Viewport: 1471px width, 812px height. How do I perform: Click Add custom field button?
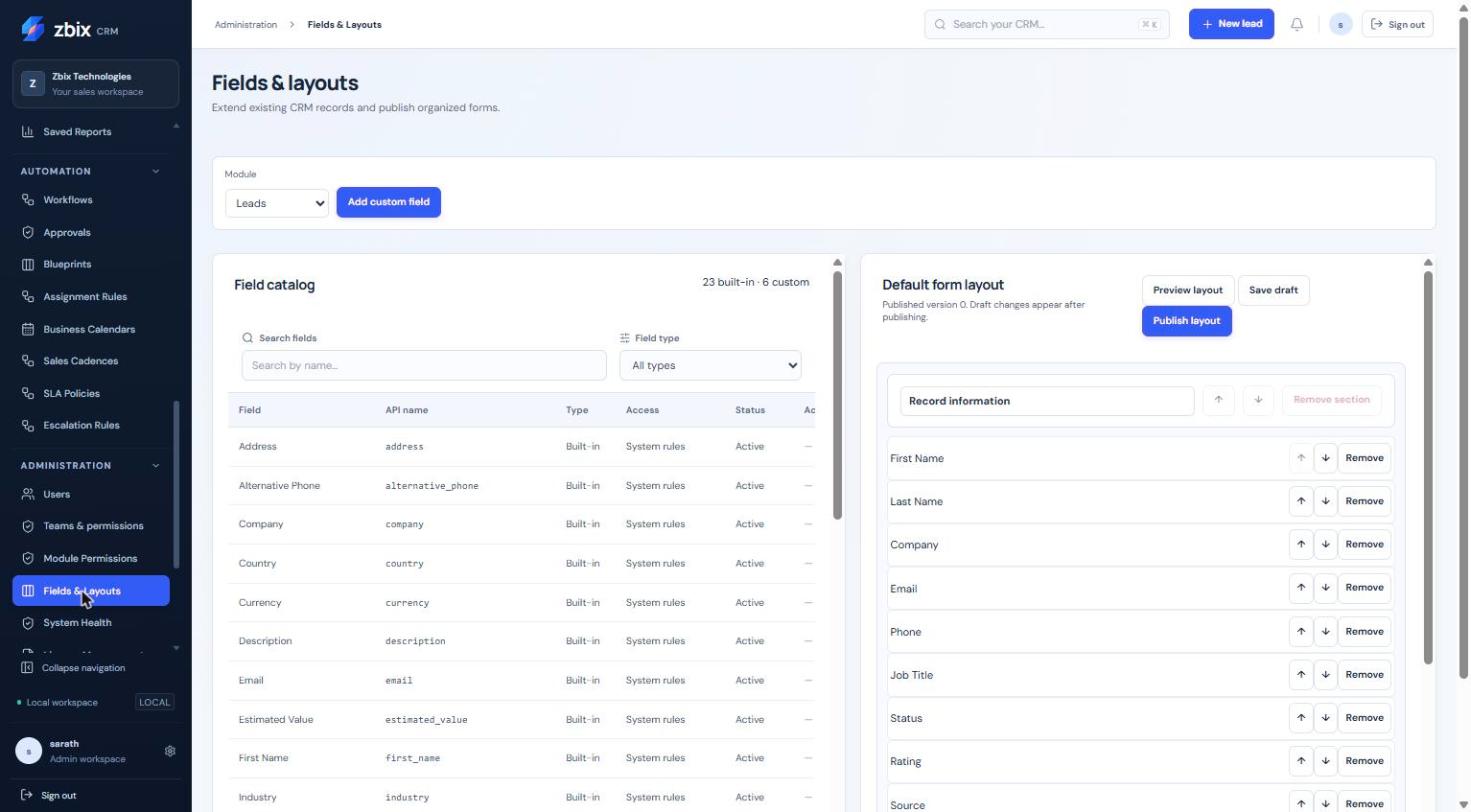pyautogui.click(x=389, y=202)
